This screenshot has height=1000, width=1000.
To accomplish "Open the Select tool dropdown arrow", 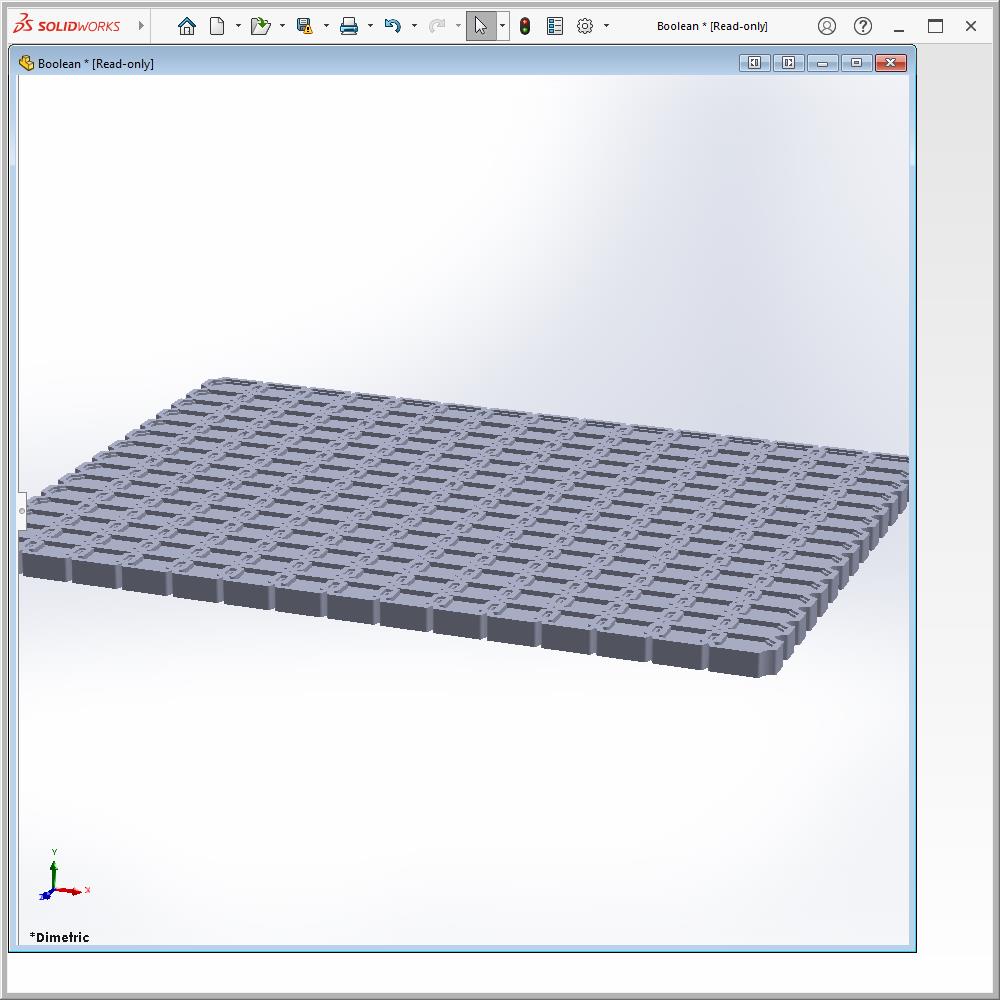I will 502,26.
